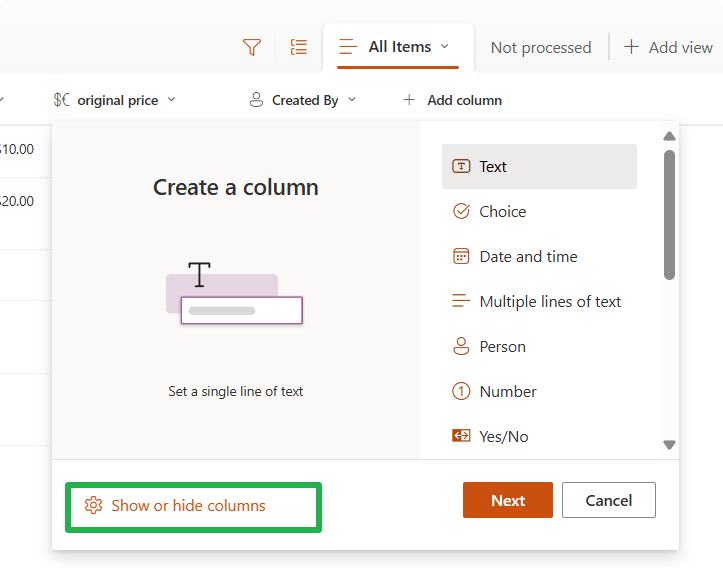
Task: Select Choice column type
Action: pos(539,211)
